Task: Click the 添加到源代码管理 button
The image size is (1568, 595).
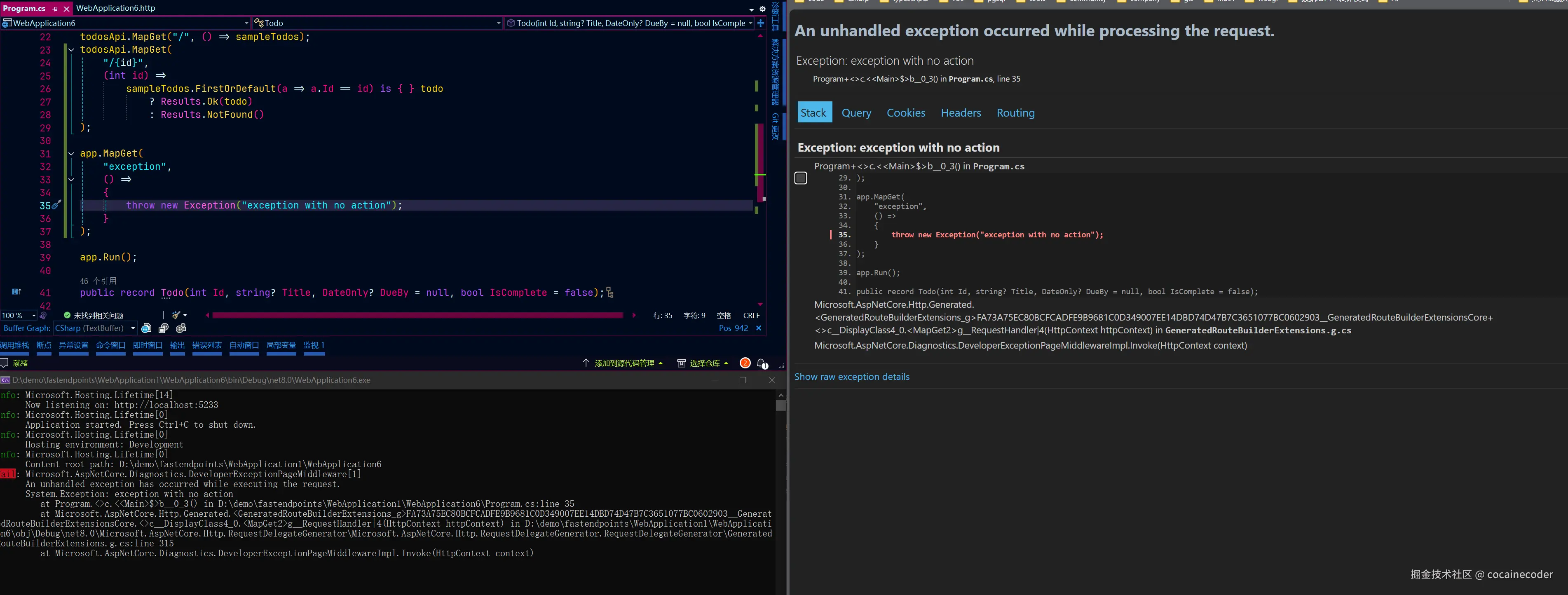Action: point(623,363)
